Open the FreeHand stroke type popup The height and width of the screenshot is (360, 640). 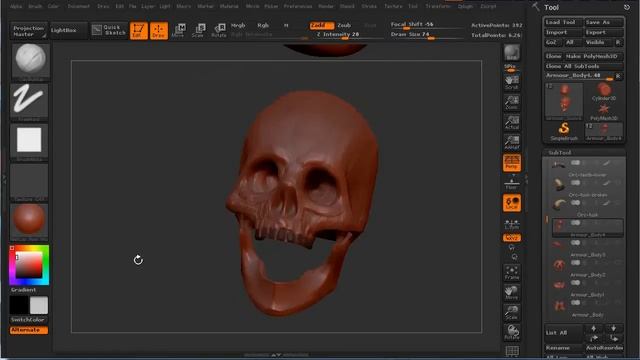coord(29,102)
